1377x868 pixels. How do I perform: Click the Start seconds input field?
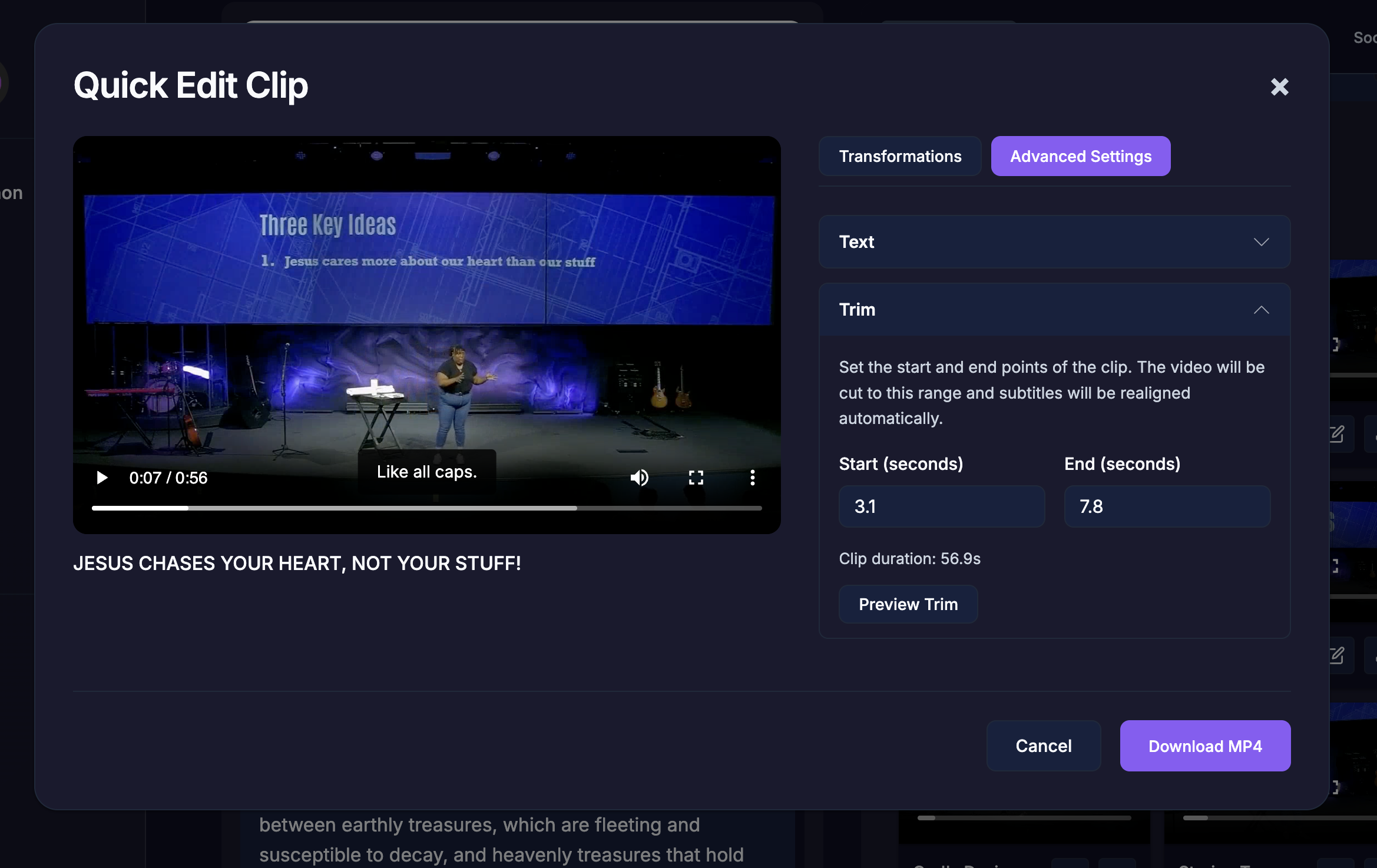(x=941, y=506)
